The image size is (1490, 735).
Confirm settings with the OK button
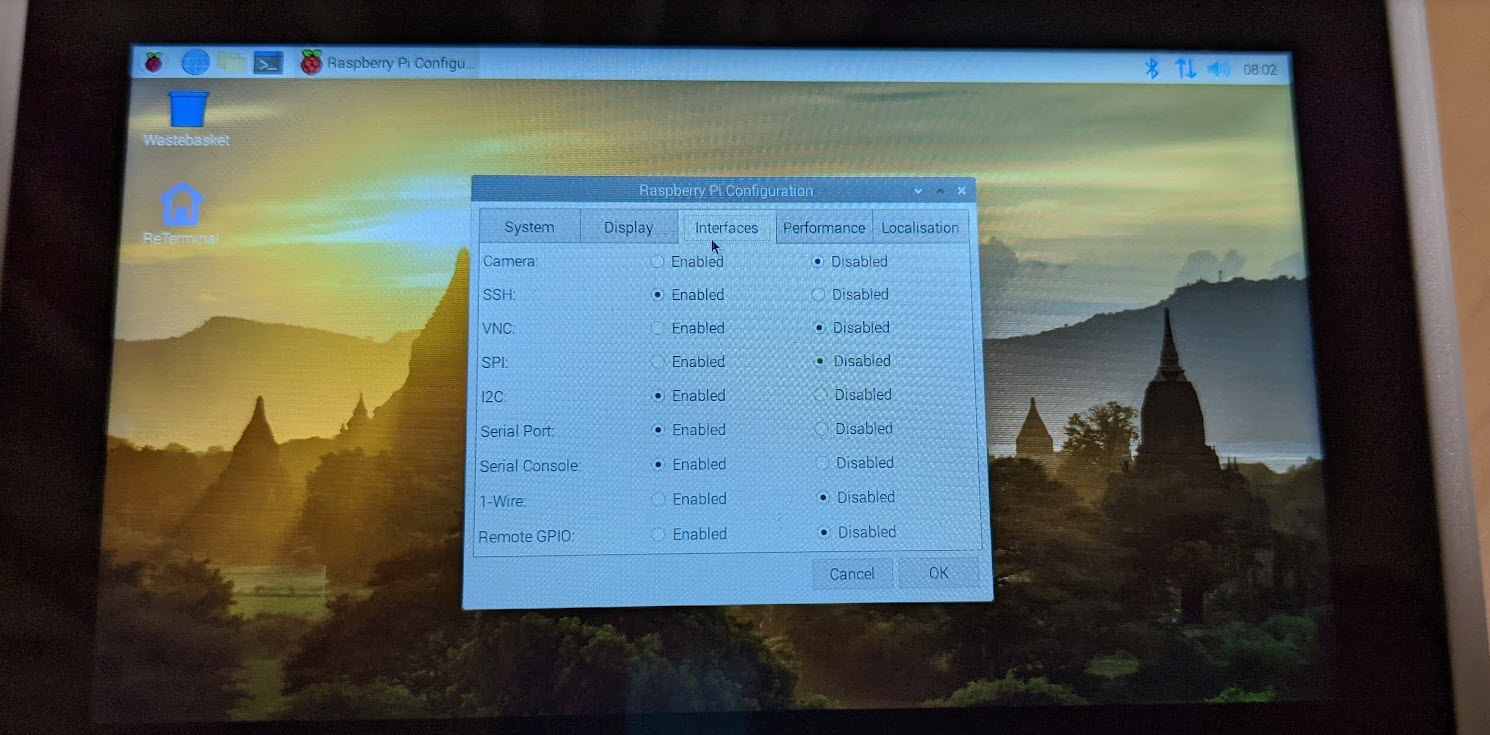pyautogui.click(x=938, y=573)
